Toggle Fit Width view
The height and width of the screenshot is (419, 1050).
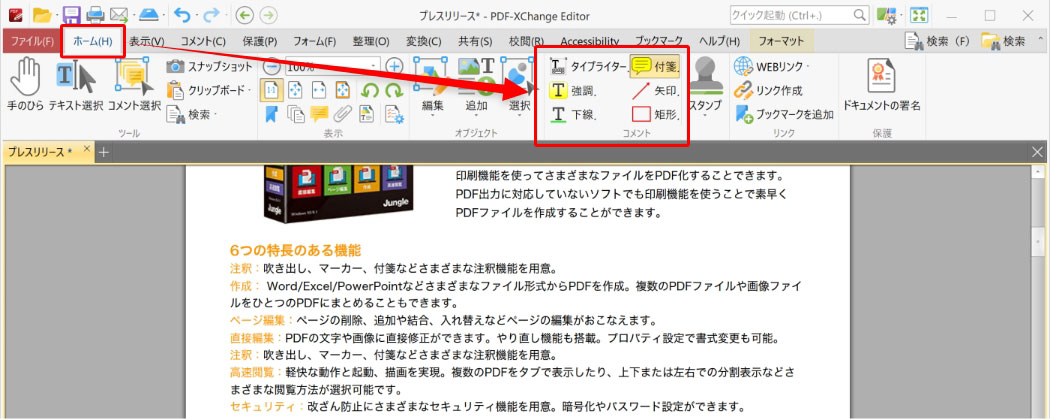pyautogui.click(x=319, y=90)
